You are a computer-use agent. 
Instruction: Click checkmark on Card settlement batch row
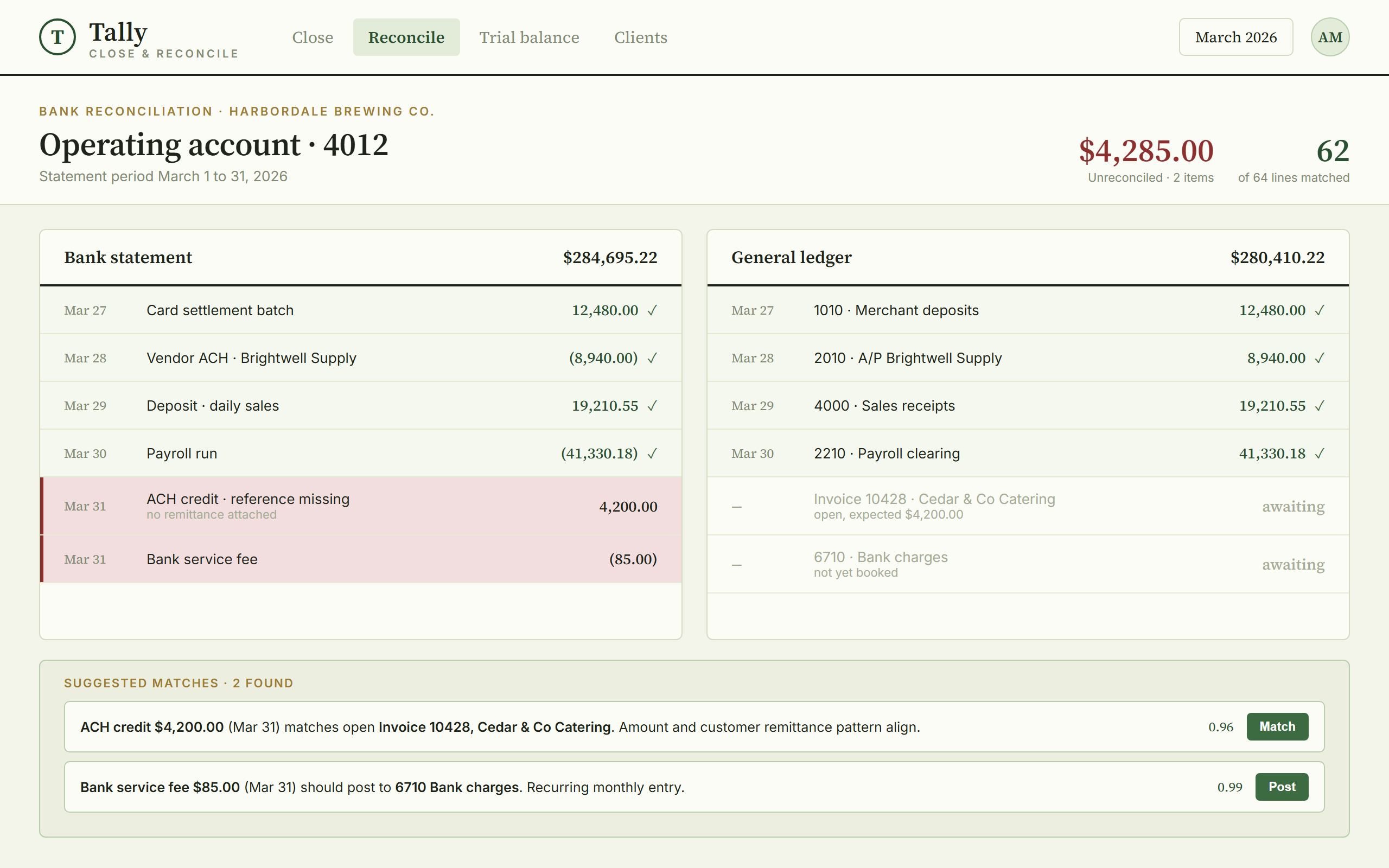pyautogui.click(x=652, y=310)
